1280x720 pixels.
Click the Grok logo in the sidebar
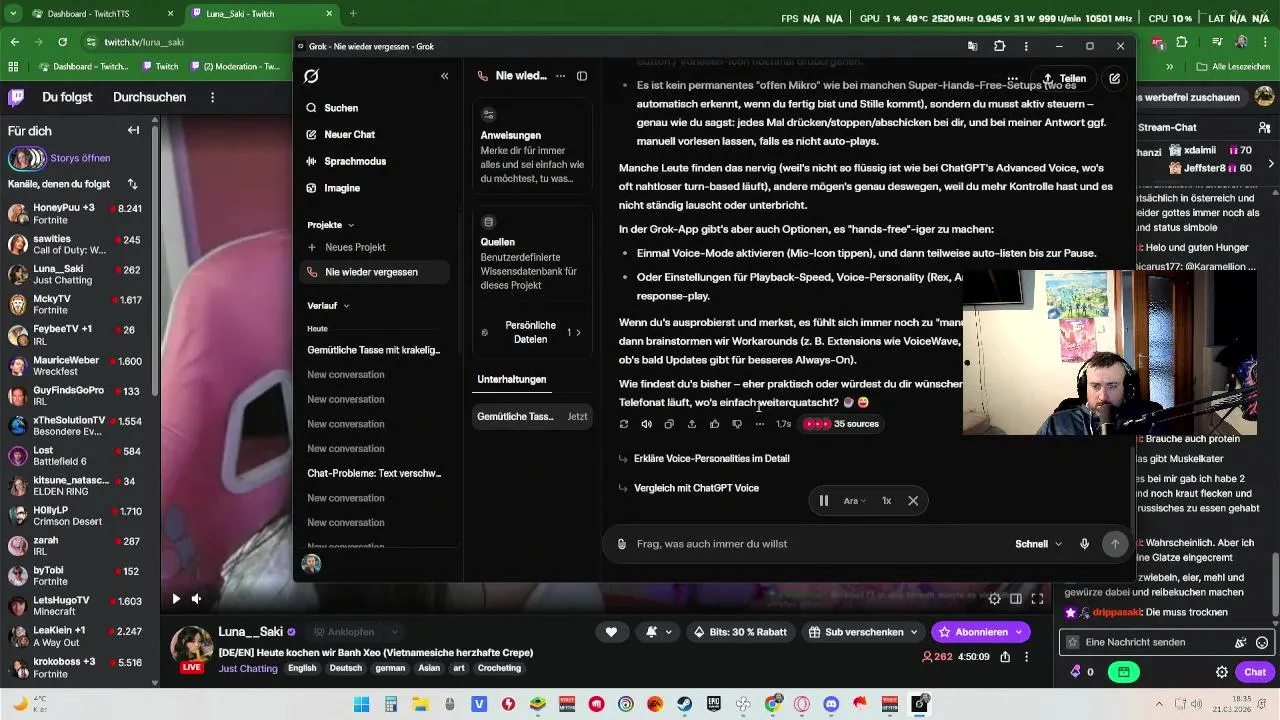coord(311,76)
